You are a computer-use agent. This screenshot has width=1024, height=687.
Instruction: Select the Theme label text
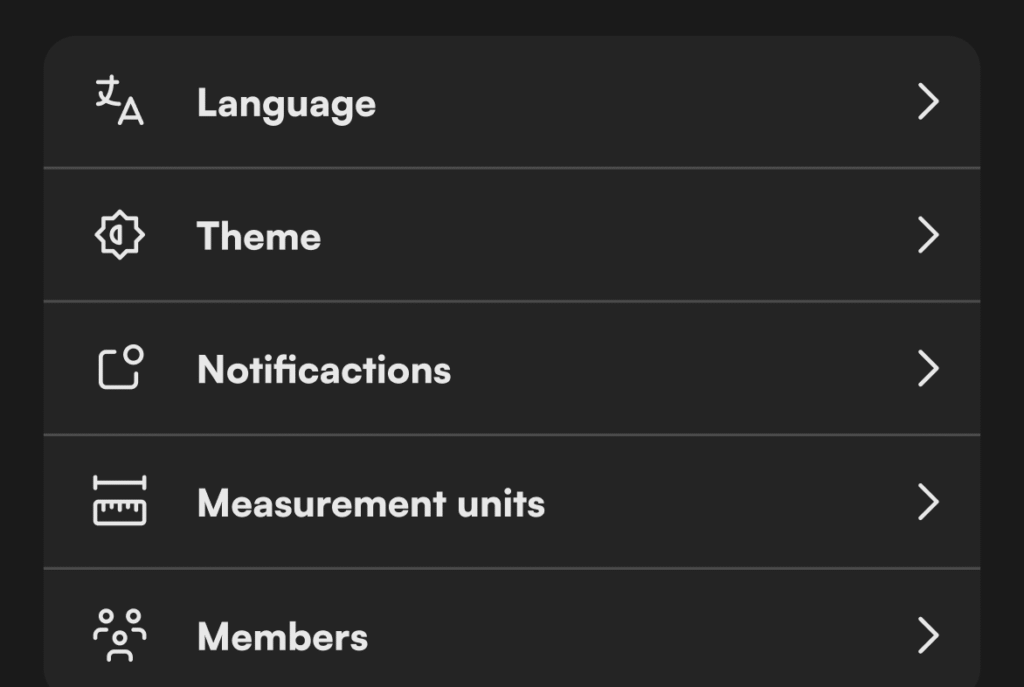pos(259,237)
